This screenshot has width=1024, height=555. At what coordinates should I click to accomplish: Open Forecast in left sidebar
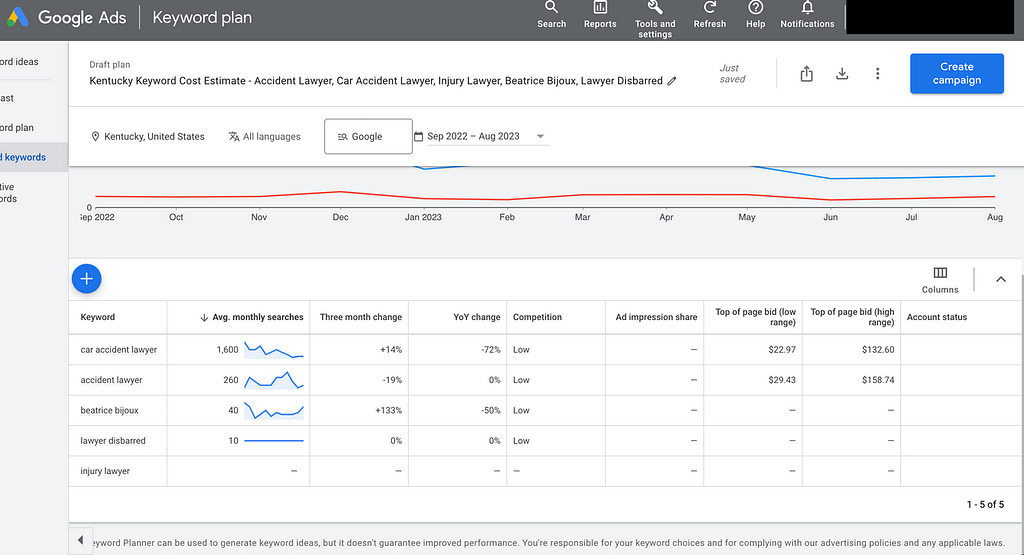7,98
